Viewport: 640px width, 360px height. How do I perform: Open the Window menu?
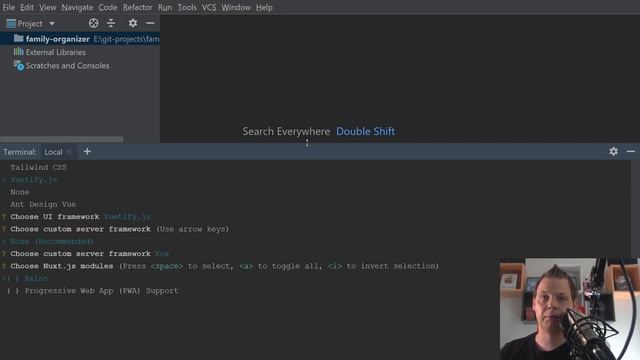(x=236, y=7)
